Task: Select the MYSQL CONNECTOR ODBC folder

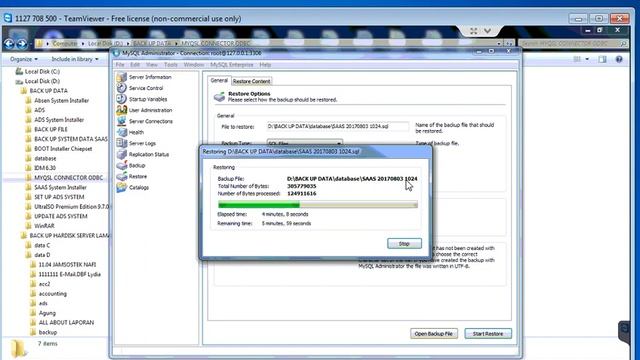Action: pyautogui.click(x=68, y=178)
